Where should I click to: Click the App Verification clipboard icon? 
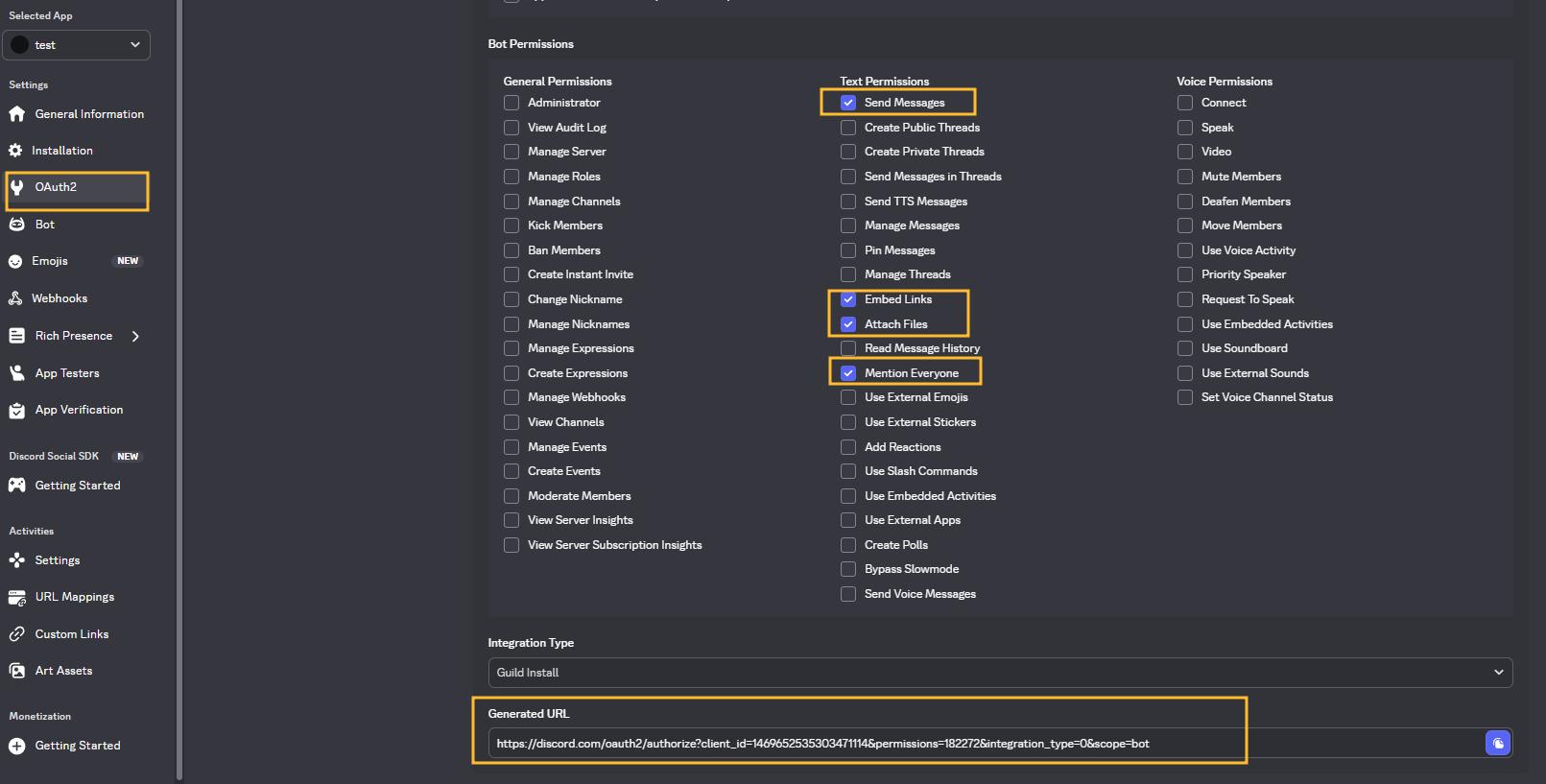pos(16,411)
